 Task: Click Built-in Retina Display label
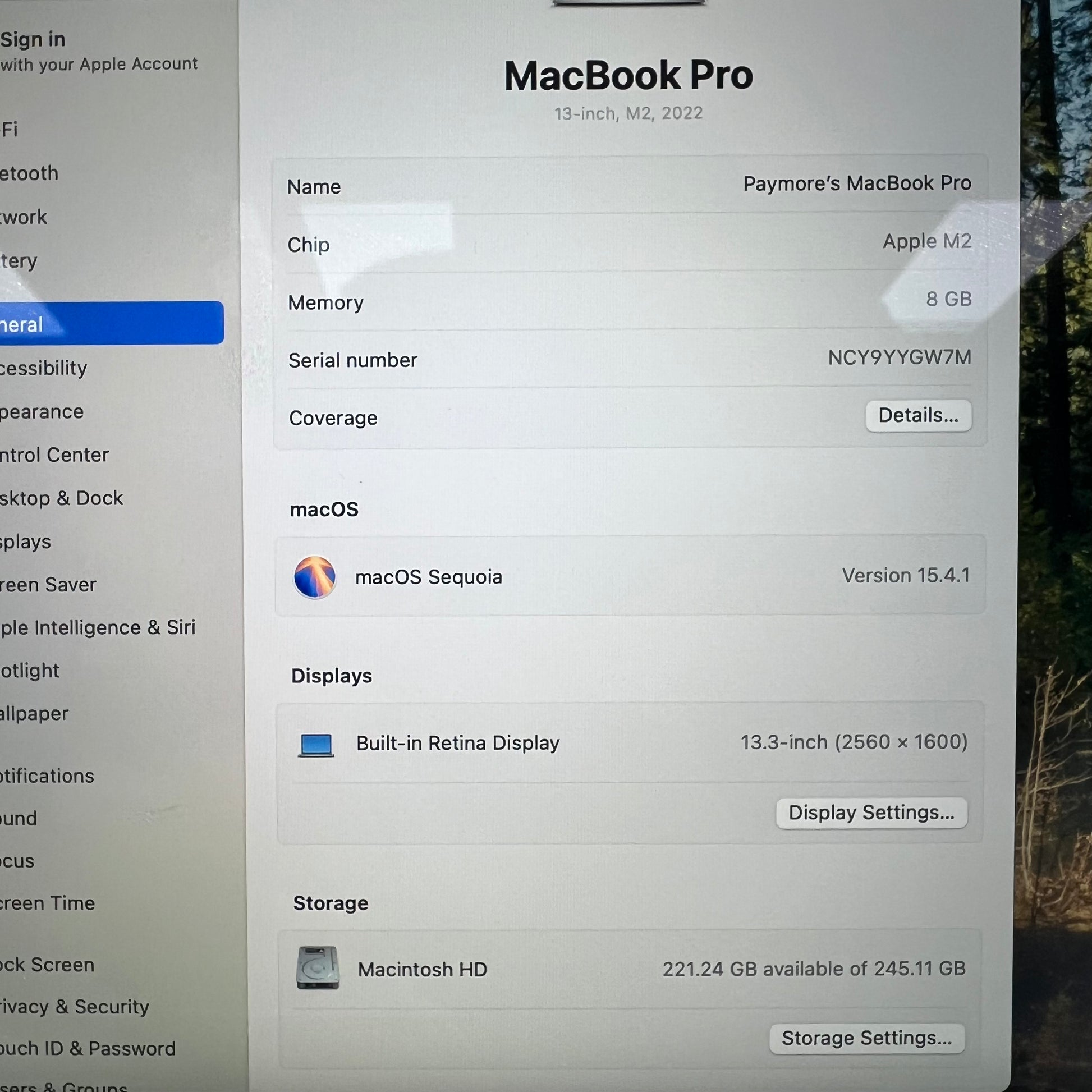458,744
